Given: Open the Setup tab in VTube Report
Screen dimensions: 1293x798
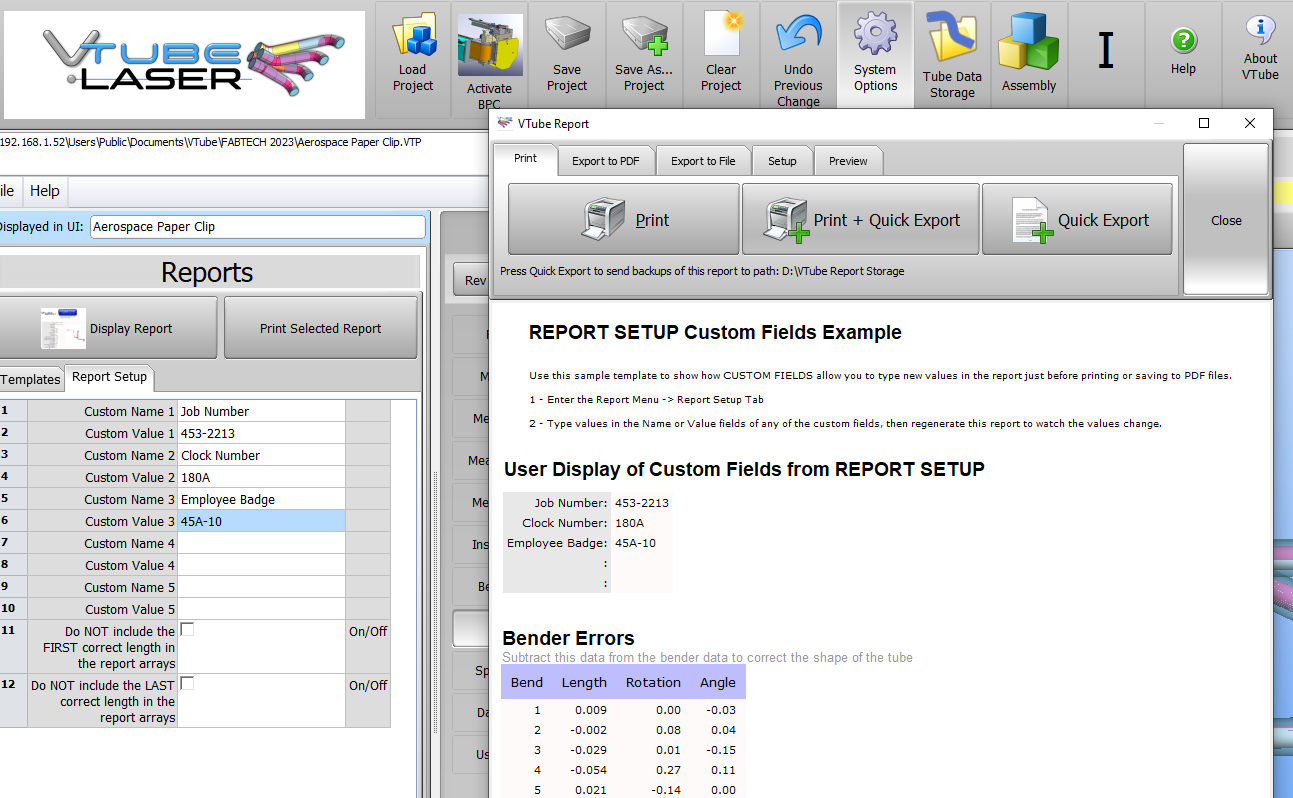Looking at the screenshot, I should pyautogui.click(x=782, y=161).
